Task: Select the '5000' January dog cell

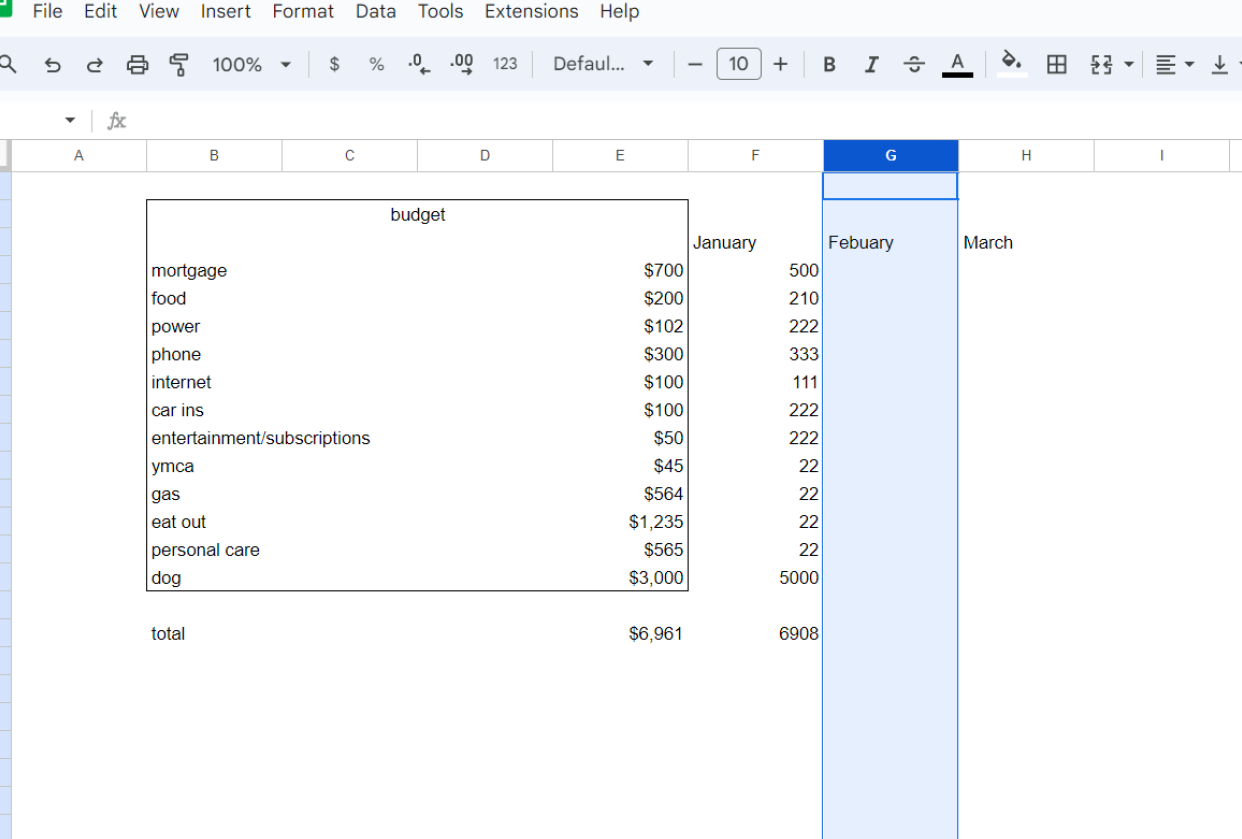Action: [755, 578]
